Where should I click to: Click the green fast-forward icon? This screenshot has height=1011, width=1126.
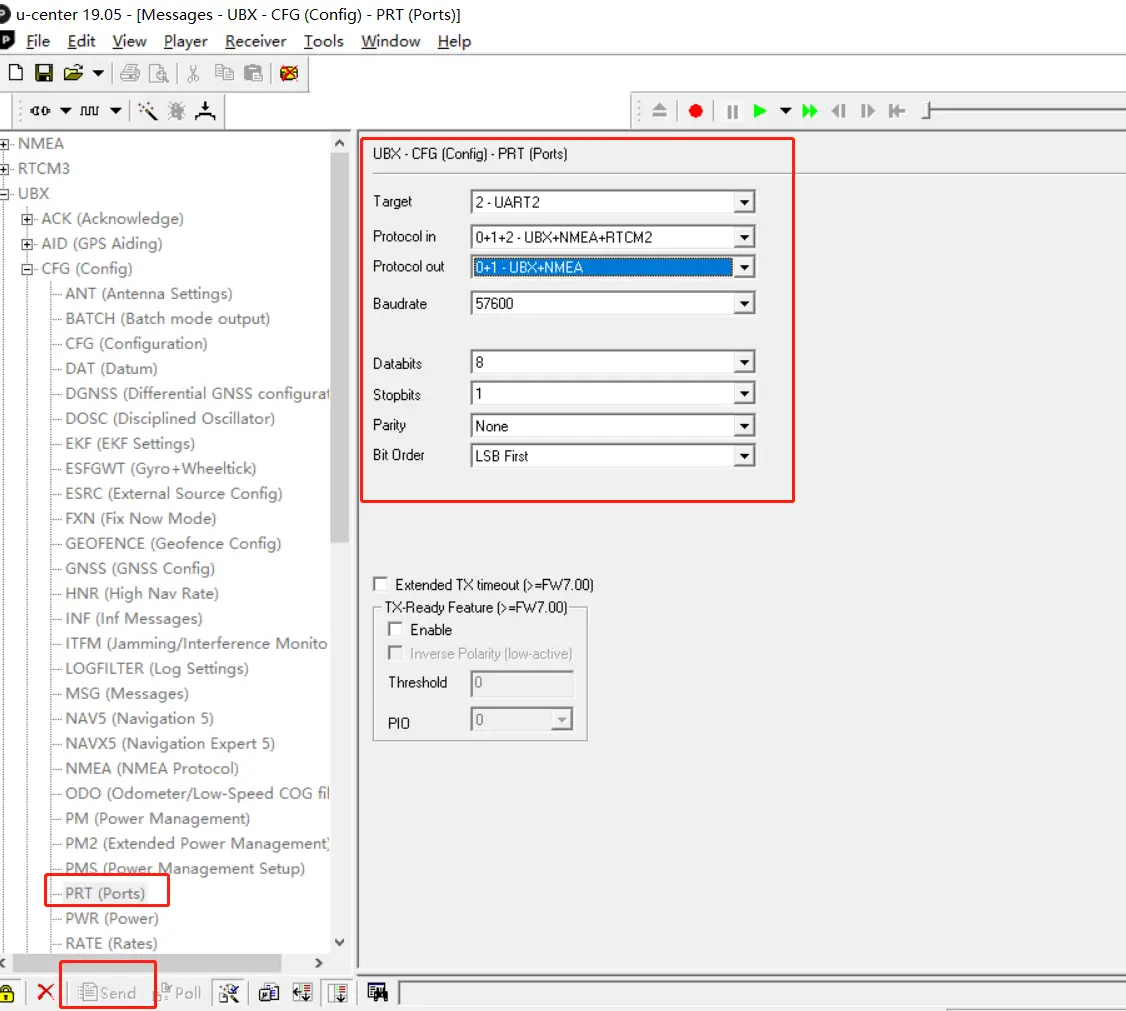pyautogui.click(x=810, y=111)
